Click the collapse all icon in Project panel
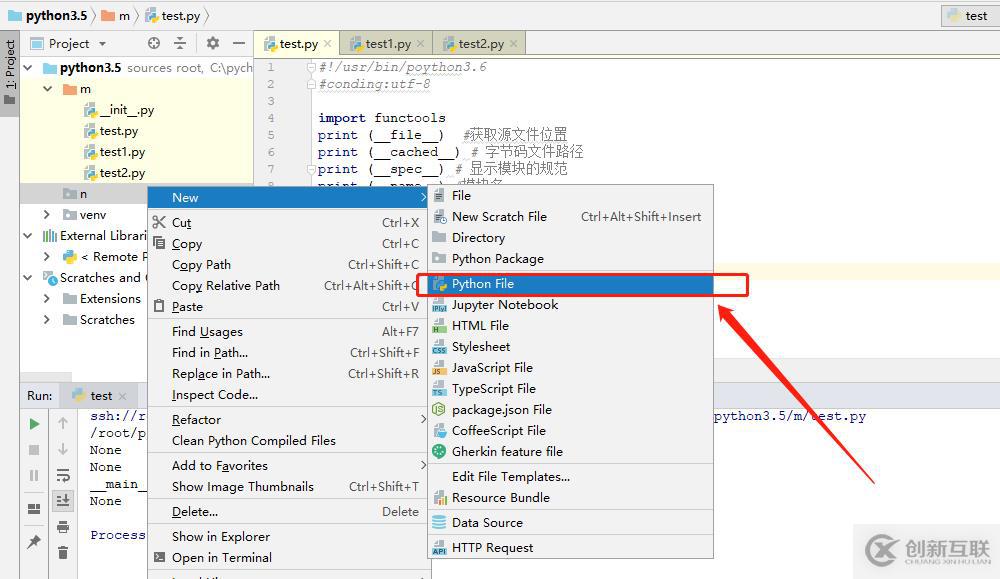This screenshot has height=579, width=1000. pos(180,43)
